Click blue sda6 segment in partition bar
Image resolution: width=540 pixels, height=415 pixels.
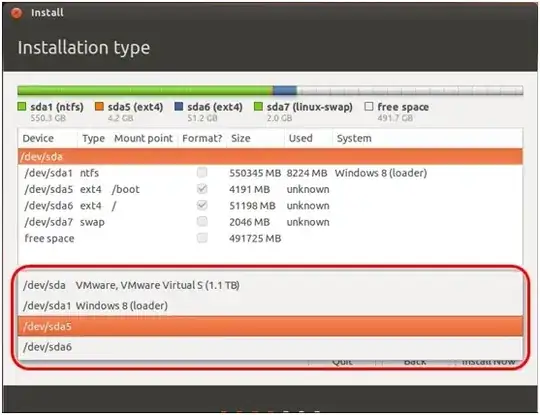(x=285, y=91)
